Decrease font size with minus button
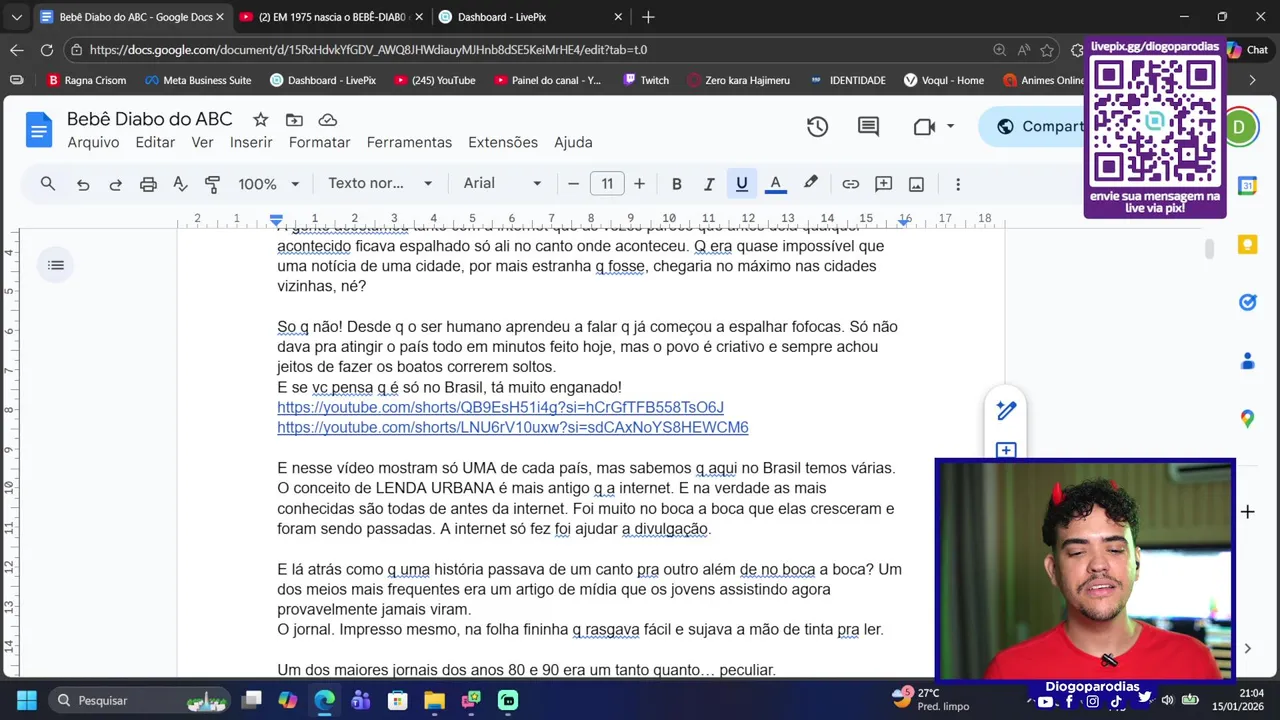The height and width of the screenshot is (720, 1280). 573,184
